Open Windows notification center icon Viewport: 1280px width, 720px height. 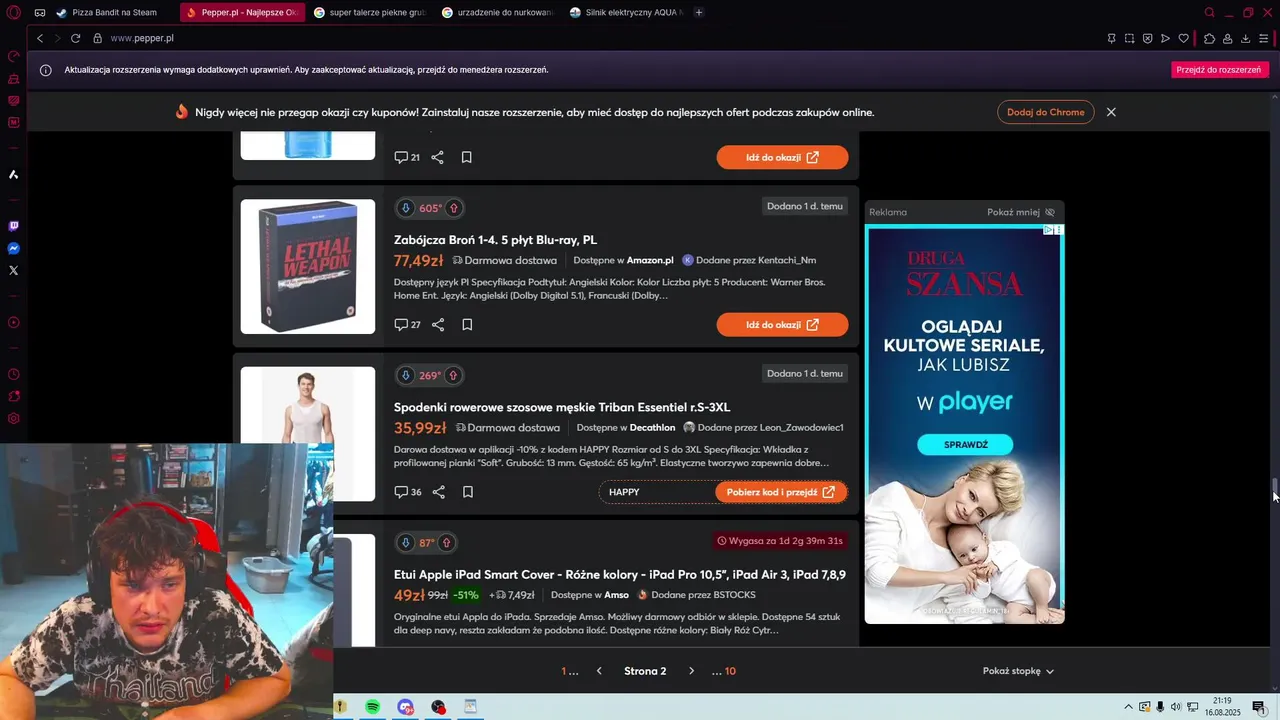click(x=1259, y=707)
